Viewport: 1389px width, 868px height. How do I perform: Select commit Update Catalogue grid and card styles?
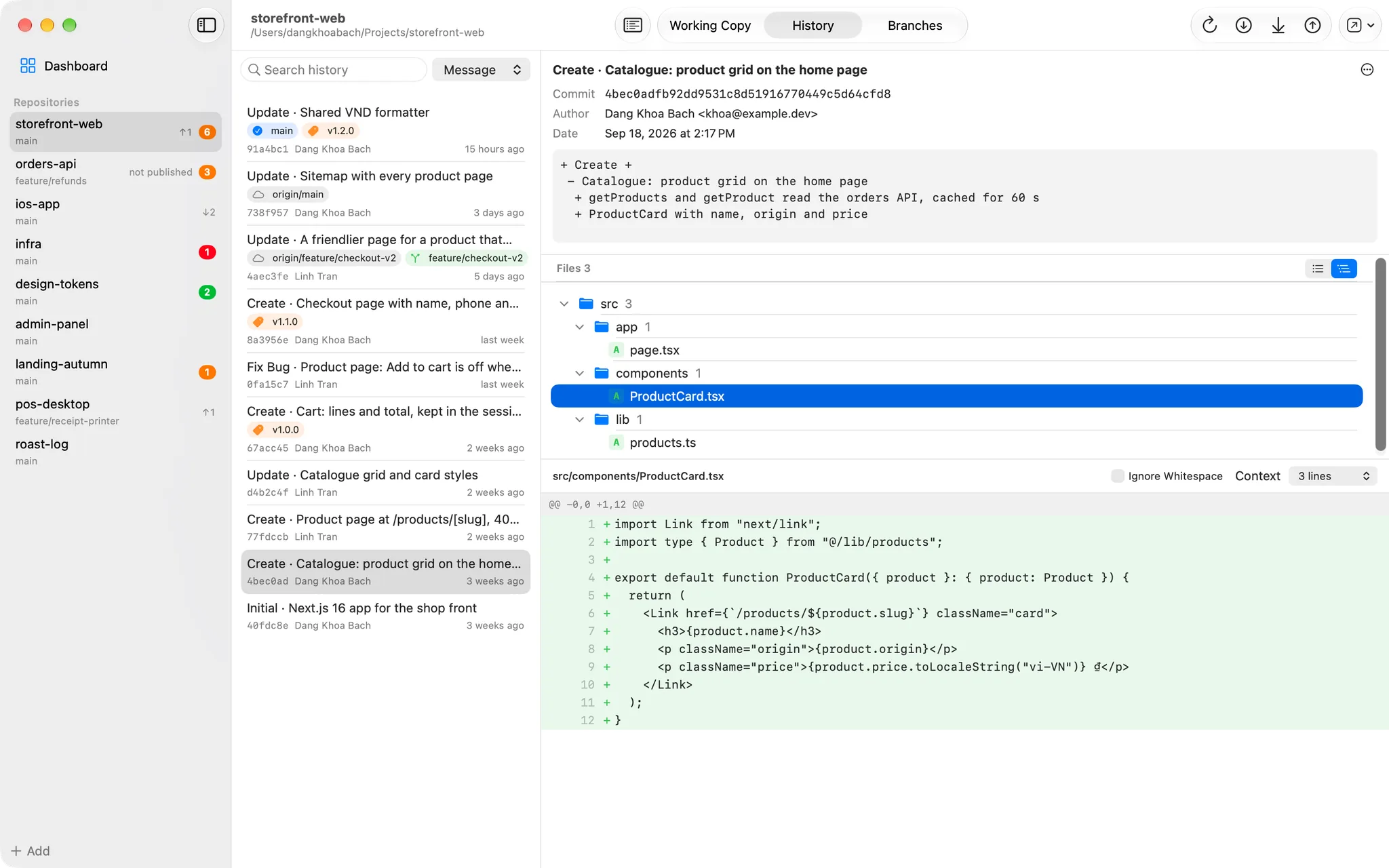[385, 483]
